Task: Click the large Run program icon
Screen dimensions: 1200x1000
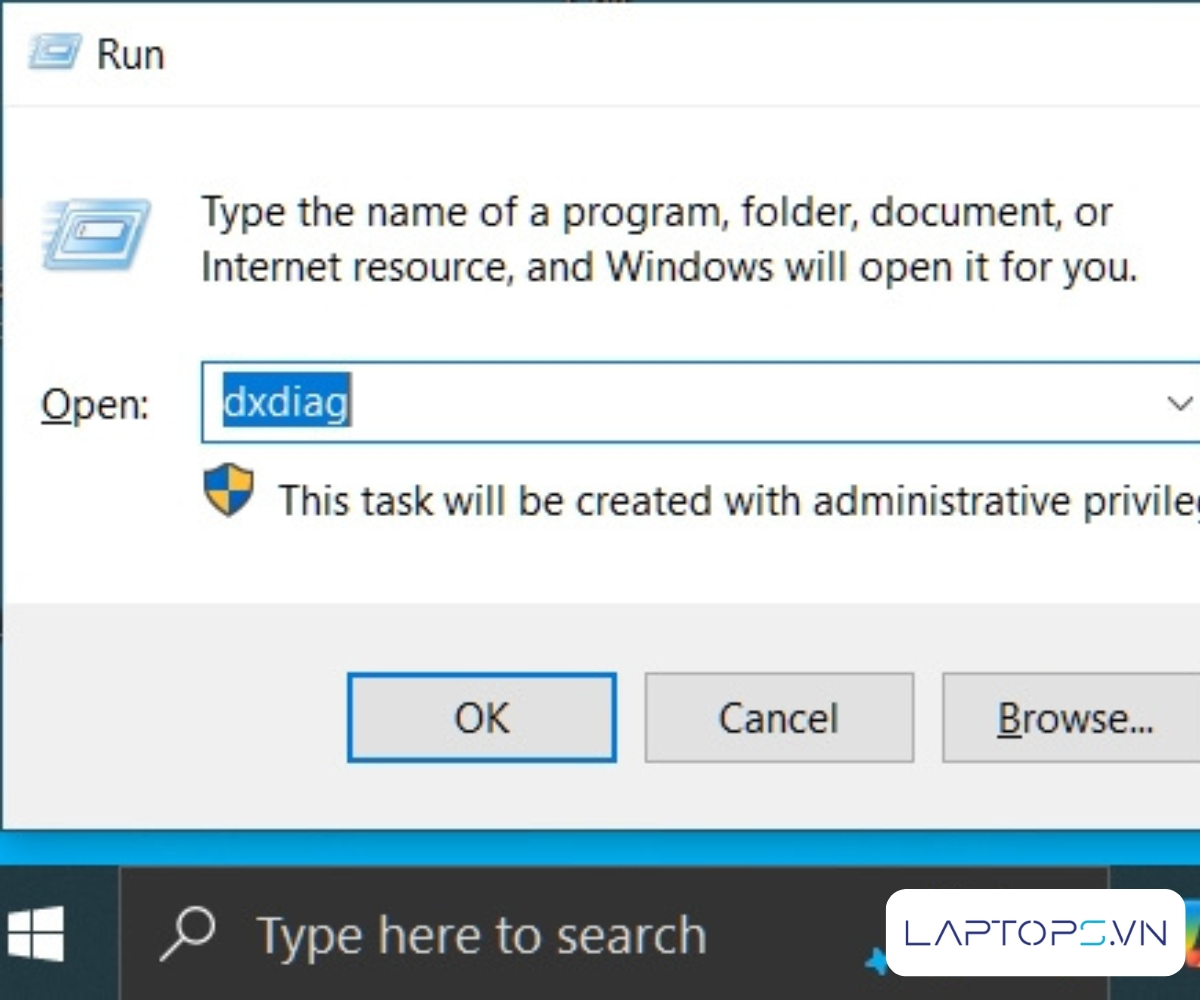Action: pyautogui.click(x=96, y=234)
